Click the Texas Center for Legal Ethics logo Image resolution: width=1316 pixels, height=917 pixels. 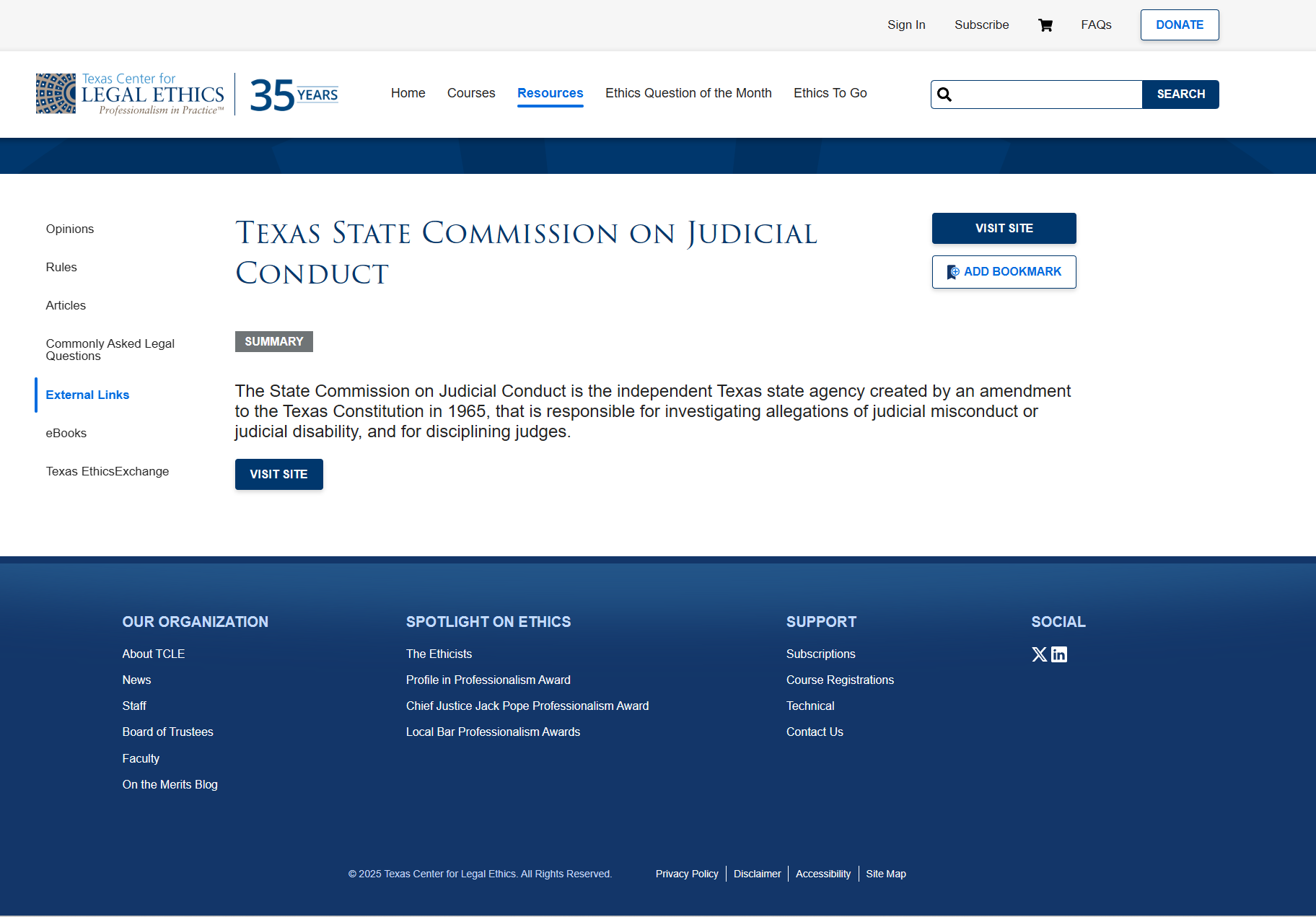point(131,94)
